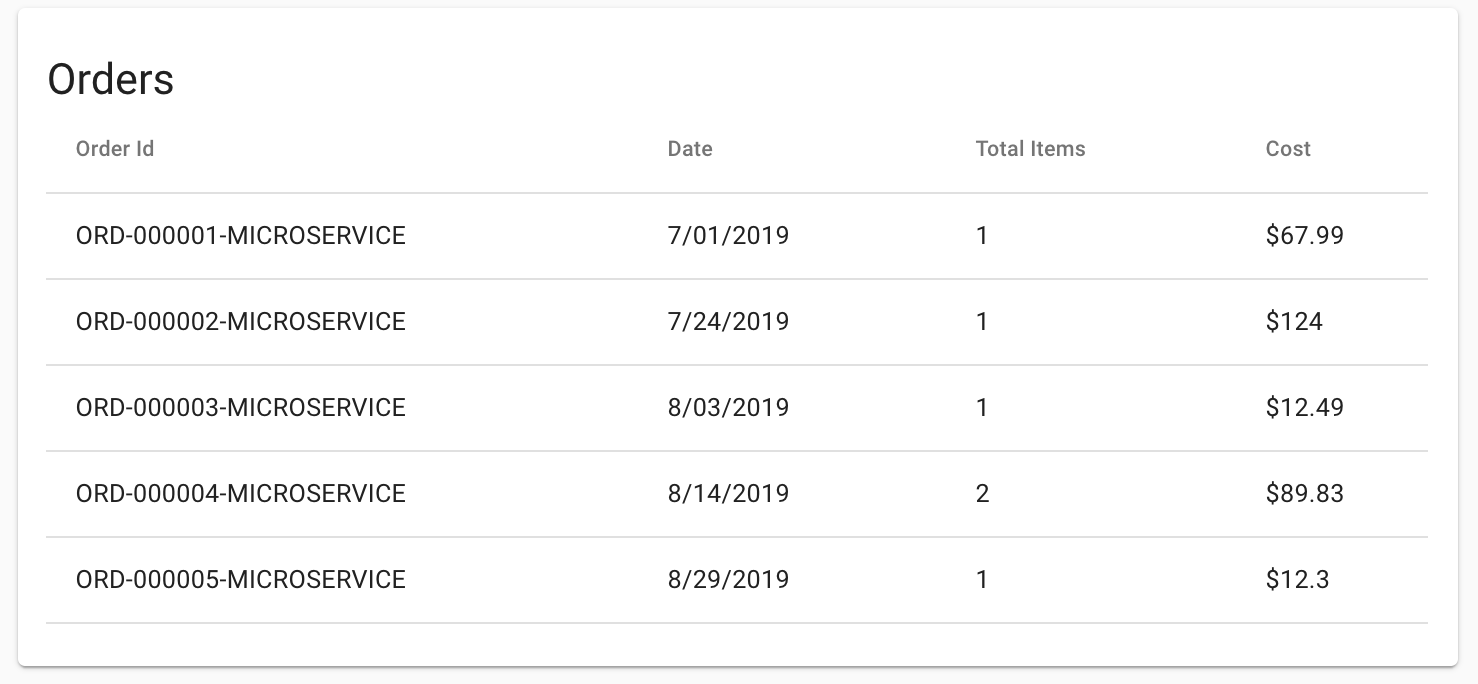1478x684 pixels.
Task: Sort by the Date column header
Action: point(690,149)
